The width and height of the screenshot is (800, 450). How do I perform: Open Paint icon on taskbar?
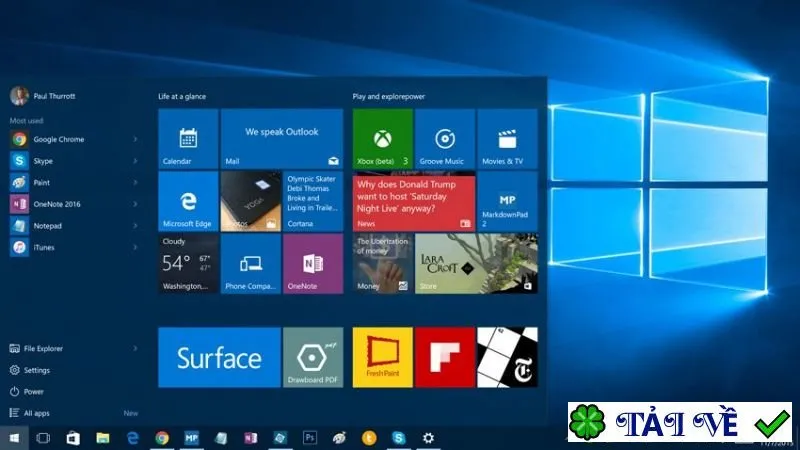339,438
